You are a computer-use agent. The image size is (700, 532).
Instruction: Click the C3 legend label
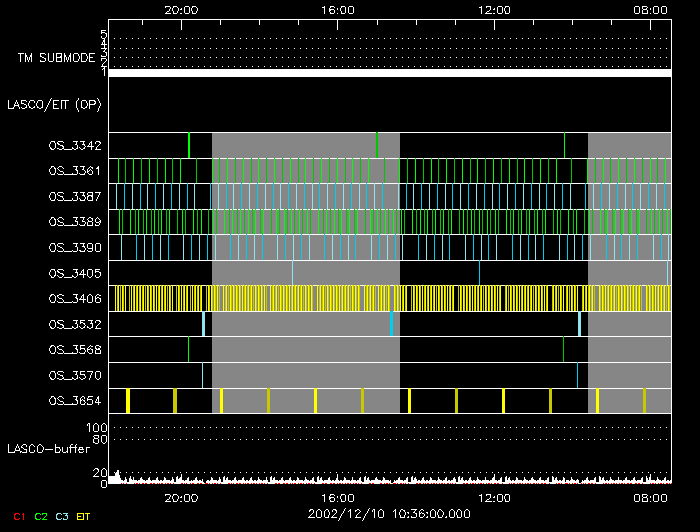pos(63,516)
